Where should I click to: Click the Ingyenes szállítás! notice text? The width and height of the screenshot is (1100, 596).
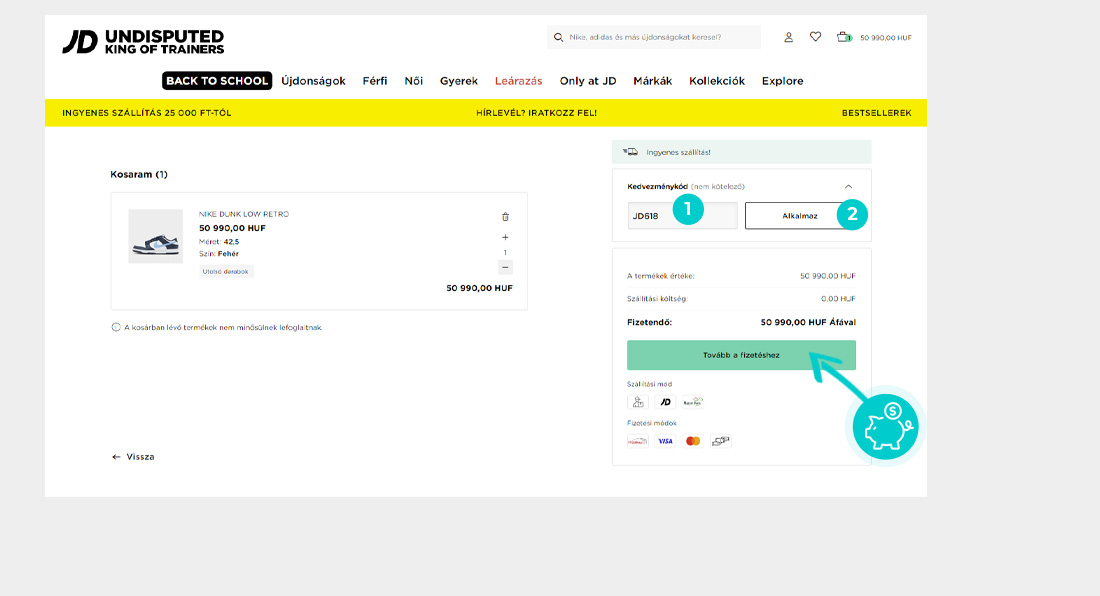[x=678, y=152]
